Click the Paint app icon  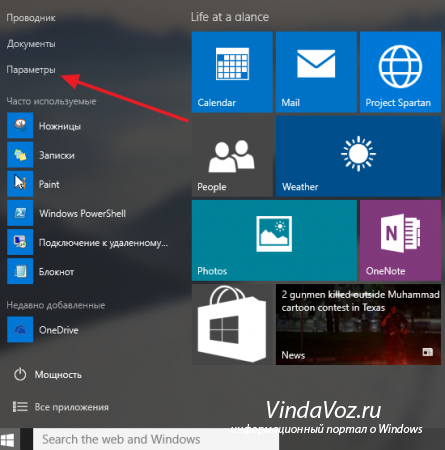click(x=20, y=184)
